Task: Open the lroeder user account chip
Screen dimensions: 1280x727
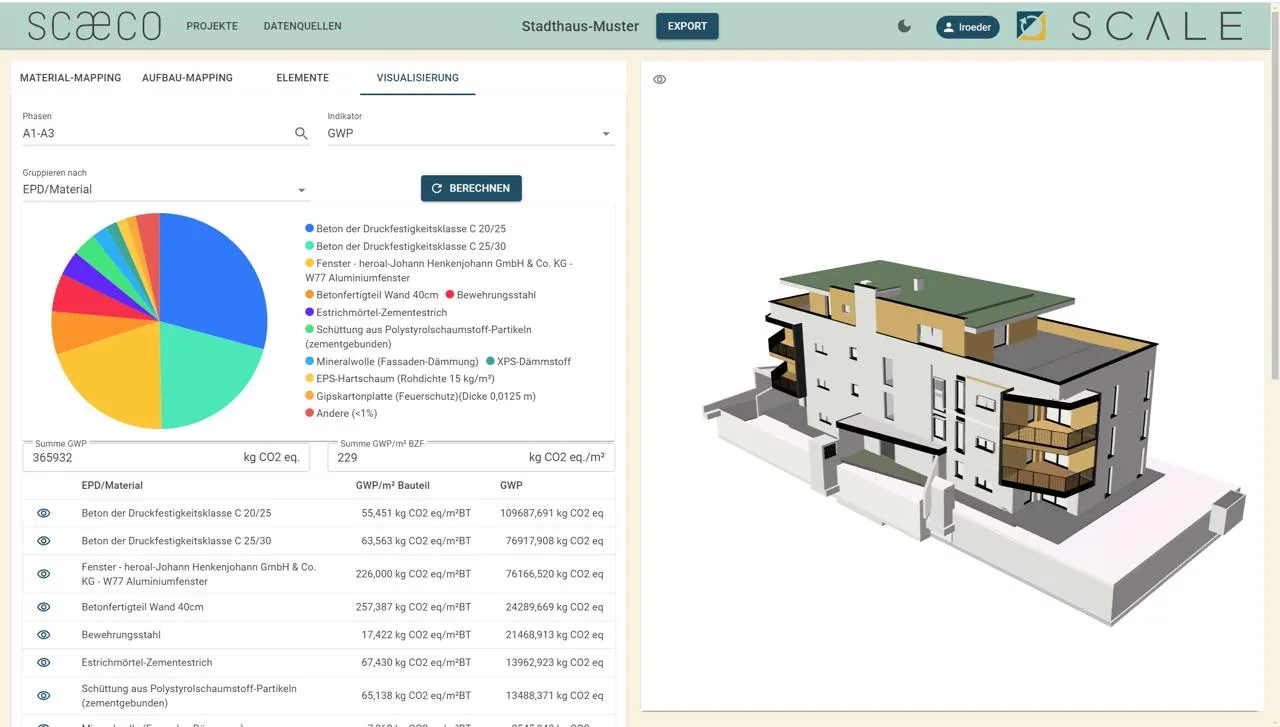Action: pos(967,27)
